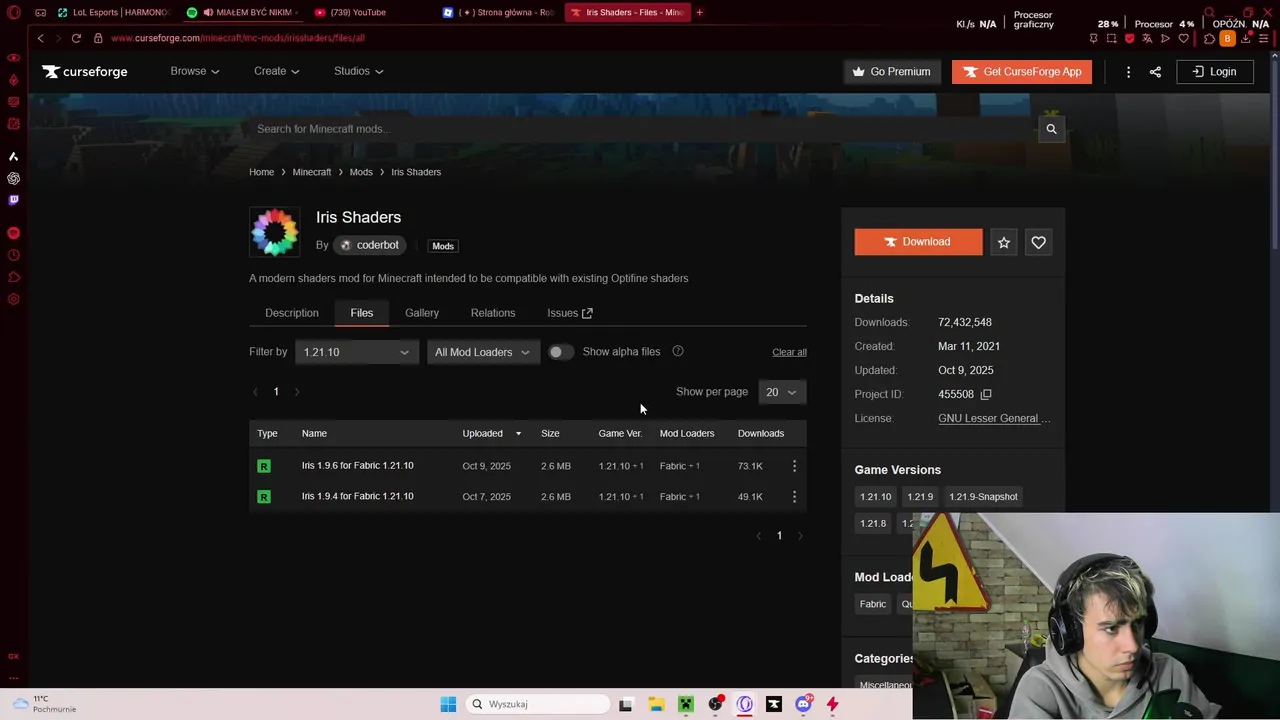Click the share icon in the CurseForge header

click(x=1155, y=72)
